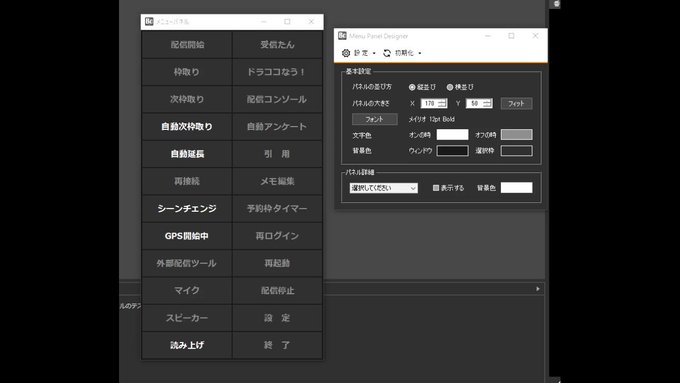The image size is (680, 383).
Task: Toggle the 自動アンケート panel button
Action: 277,127
